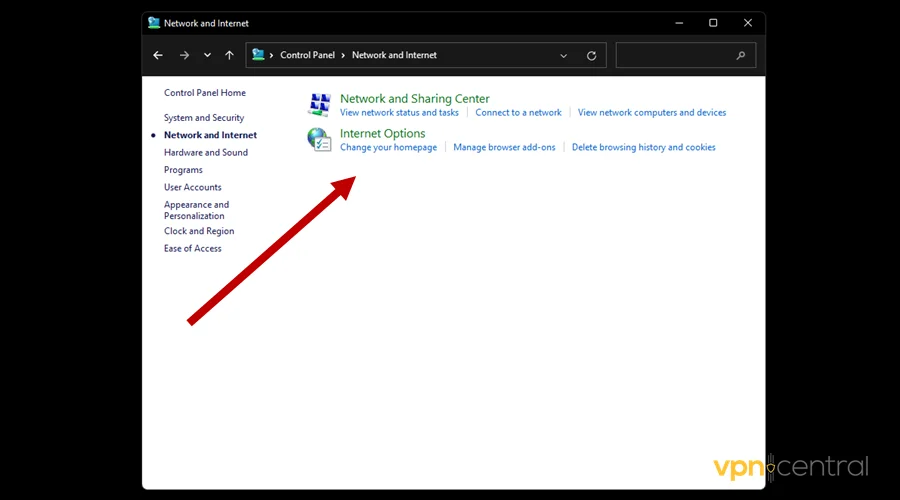Refresh the Network and Internet view
The width and height of the screenshot is (900, 500).
click(x=591, y=56)
